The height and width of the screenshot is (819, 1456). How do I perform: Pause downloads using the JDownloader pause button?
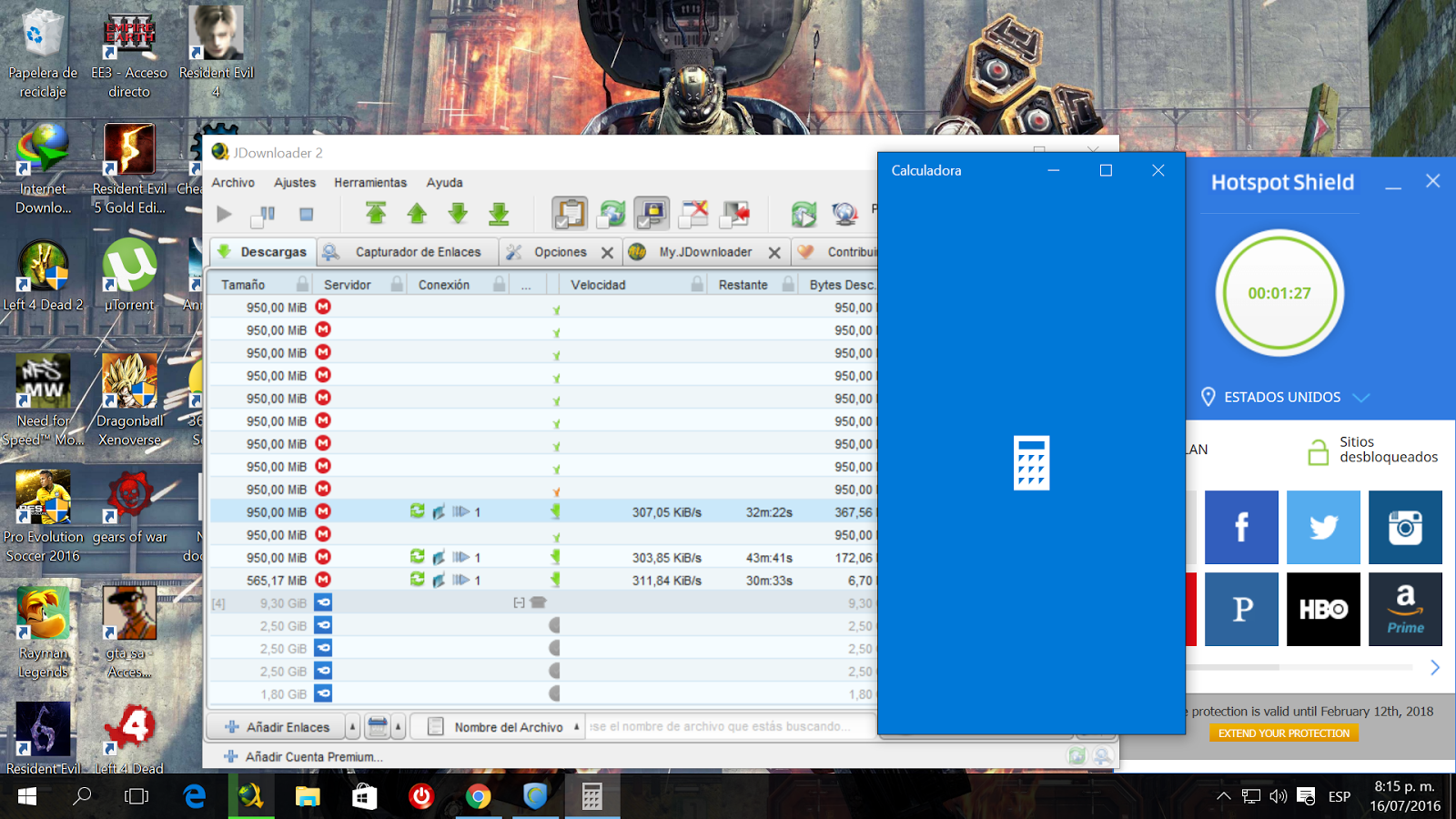(x=263, y=215)
